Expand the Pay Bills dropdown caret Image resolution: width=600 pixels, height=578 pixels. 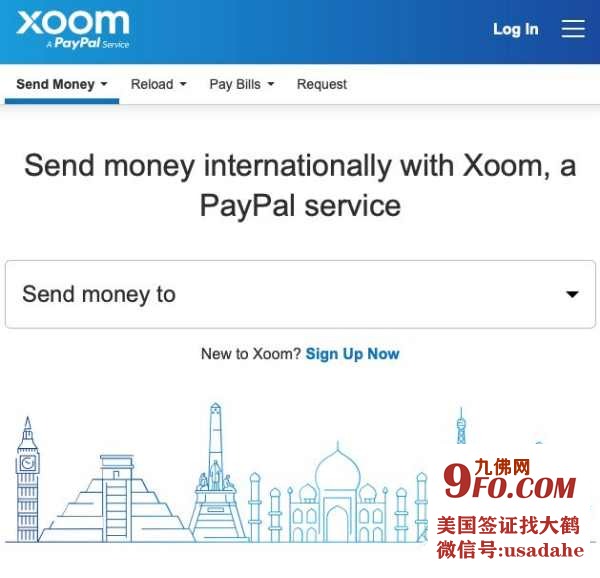[x=271, y=84]
